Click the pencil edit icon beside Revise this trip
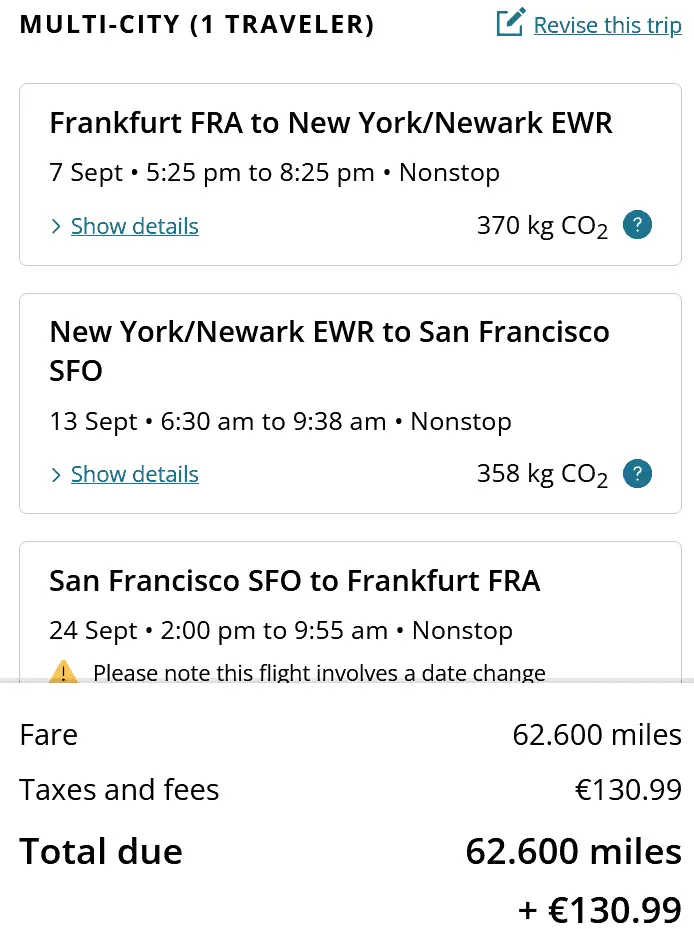Viewport: 694px width, 929px height. (x=511, y=23)
